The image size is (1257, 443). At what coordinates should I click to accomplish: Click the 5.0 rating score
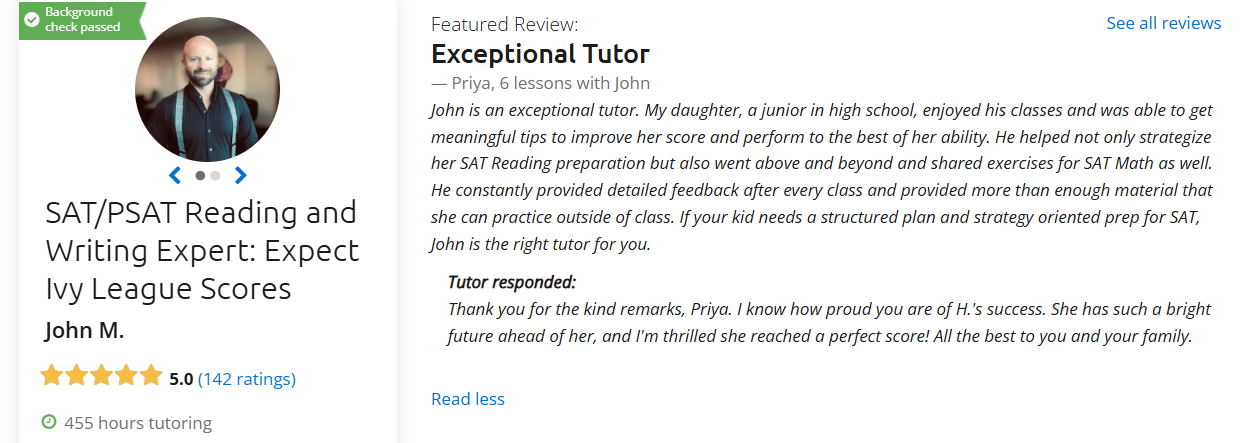[x=181, y=379]
